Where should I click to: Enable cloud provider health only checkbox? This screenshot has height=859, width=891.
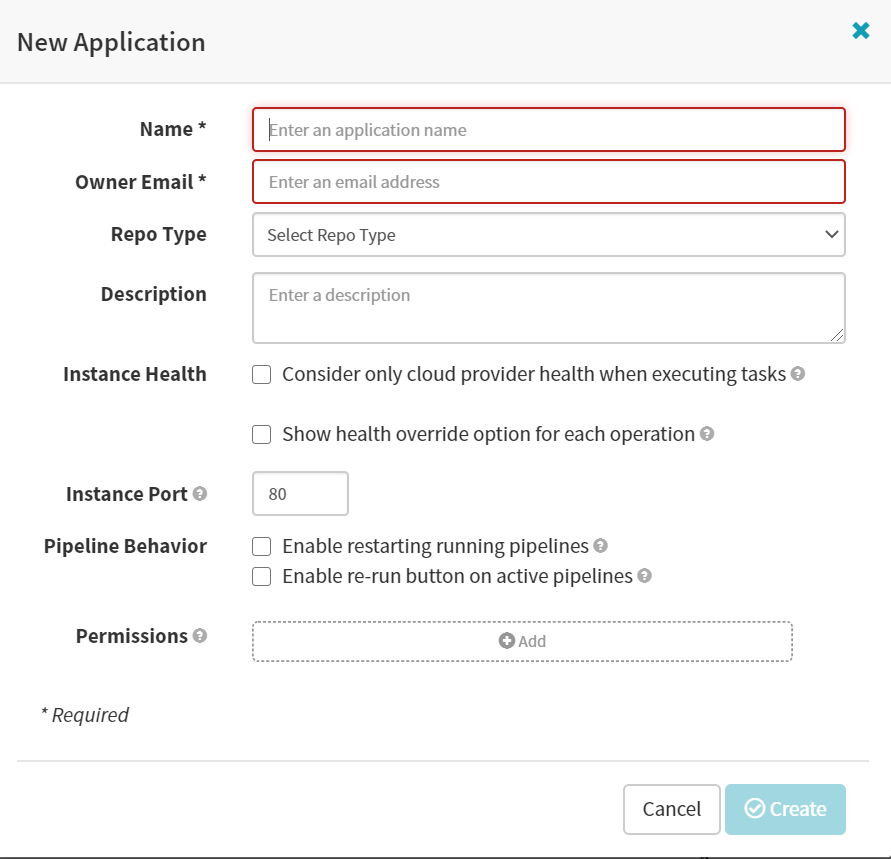point(261,374)
